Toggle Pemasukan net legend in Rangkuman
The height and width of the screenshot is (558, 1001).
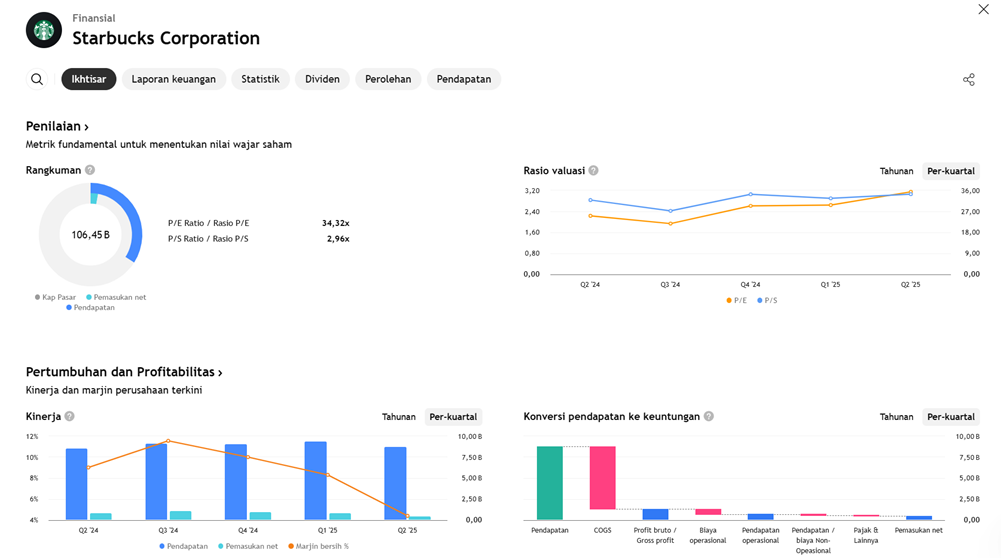point(116,297)
